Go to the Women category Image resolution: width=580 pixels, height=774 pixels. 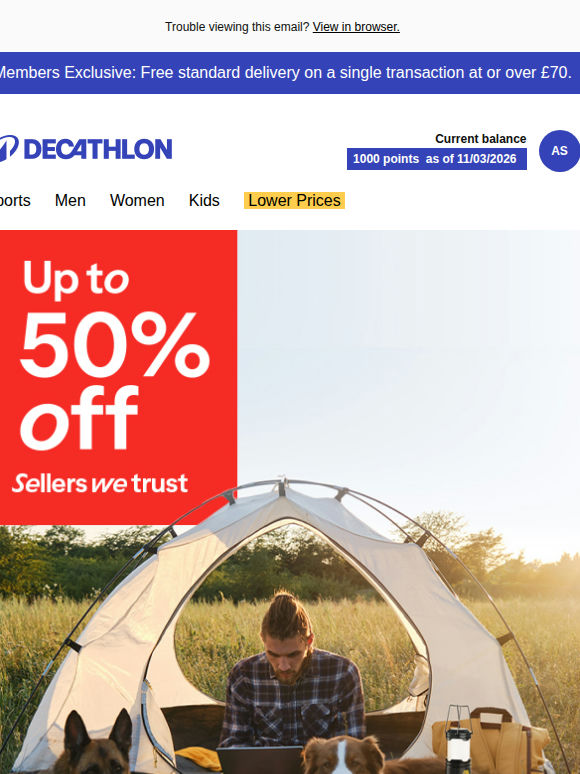137,200
